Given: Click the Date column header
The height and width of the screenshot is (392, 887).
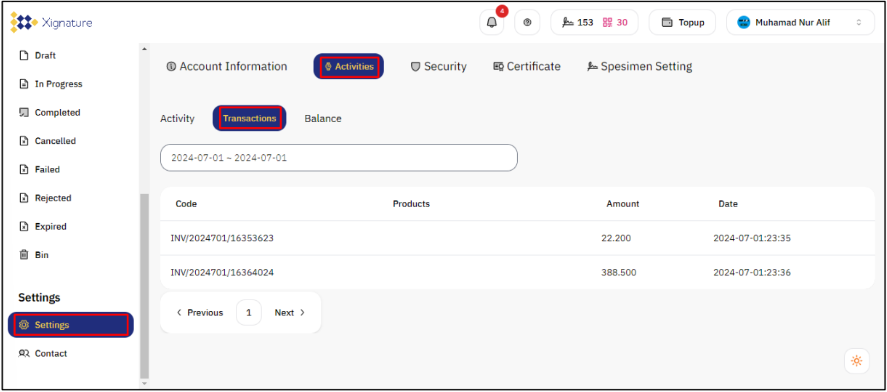Looking at the screenshot, I should point(728,204).
